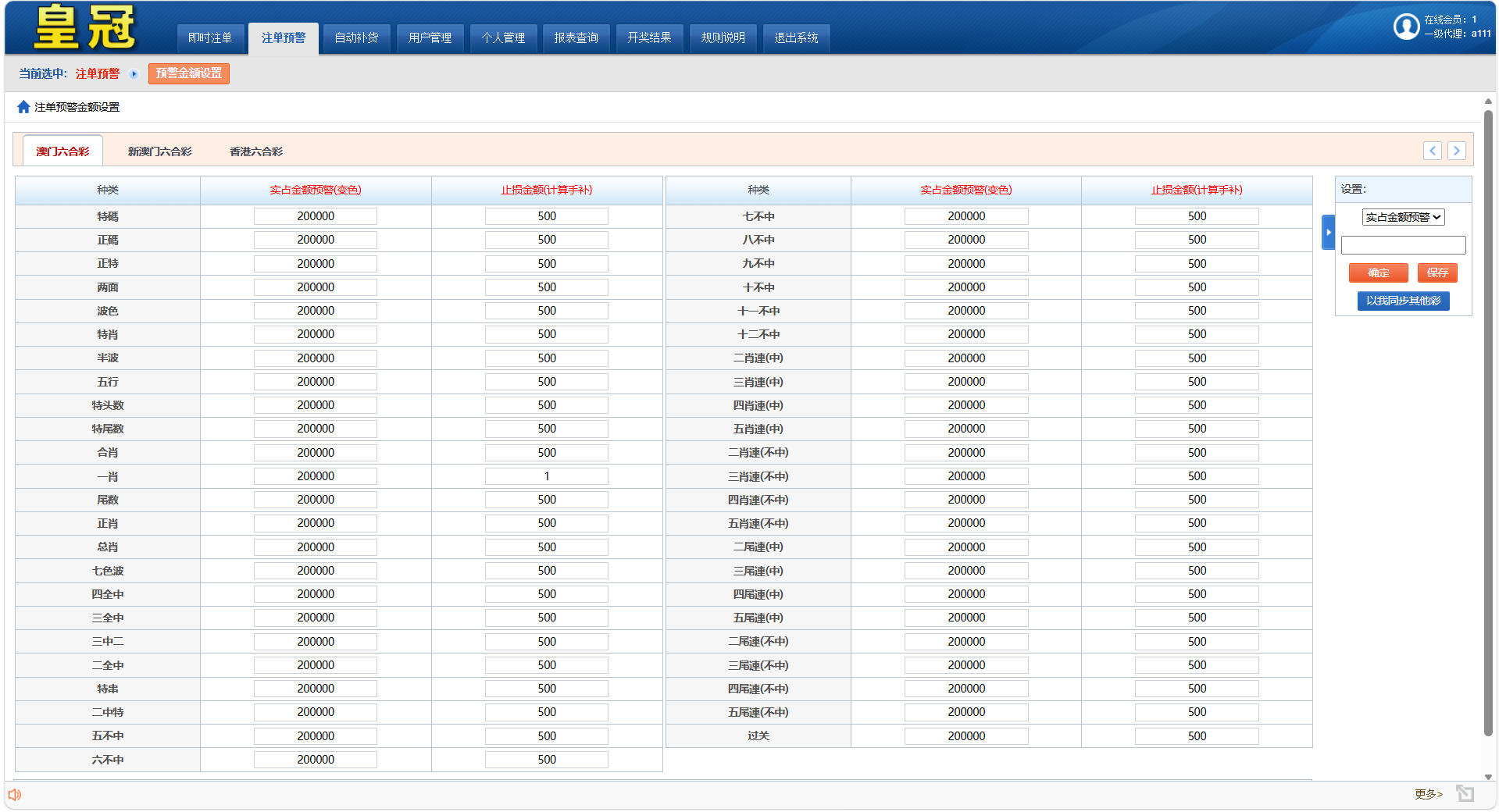Click the 以我同步其他彩 button

coord(1403,301)
